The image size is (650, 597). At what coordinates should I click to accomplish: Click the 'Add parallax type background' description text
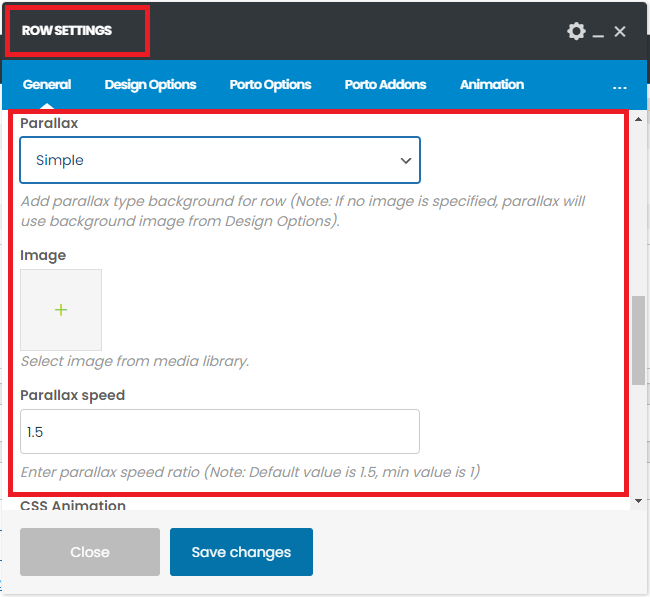click(303, 211)
